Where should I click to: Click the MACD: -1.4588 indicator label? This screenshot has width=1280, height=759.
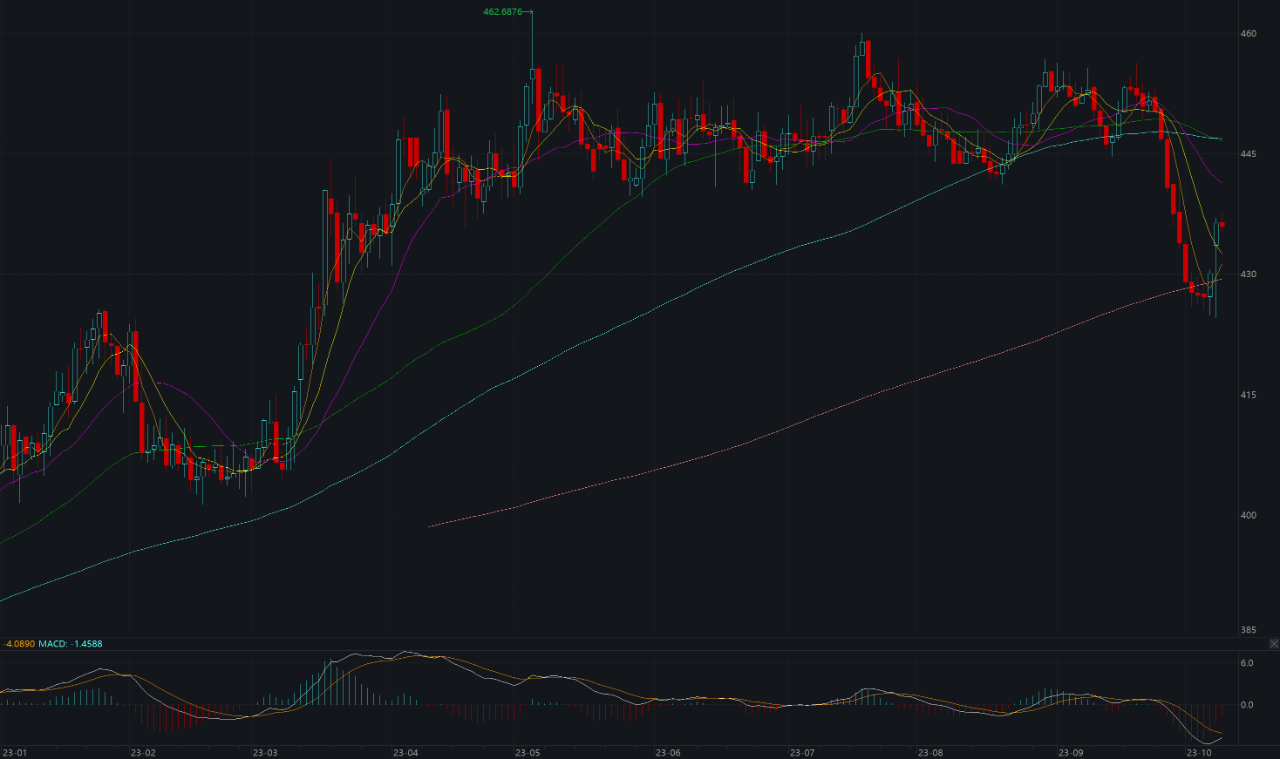pos(70,644)
